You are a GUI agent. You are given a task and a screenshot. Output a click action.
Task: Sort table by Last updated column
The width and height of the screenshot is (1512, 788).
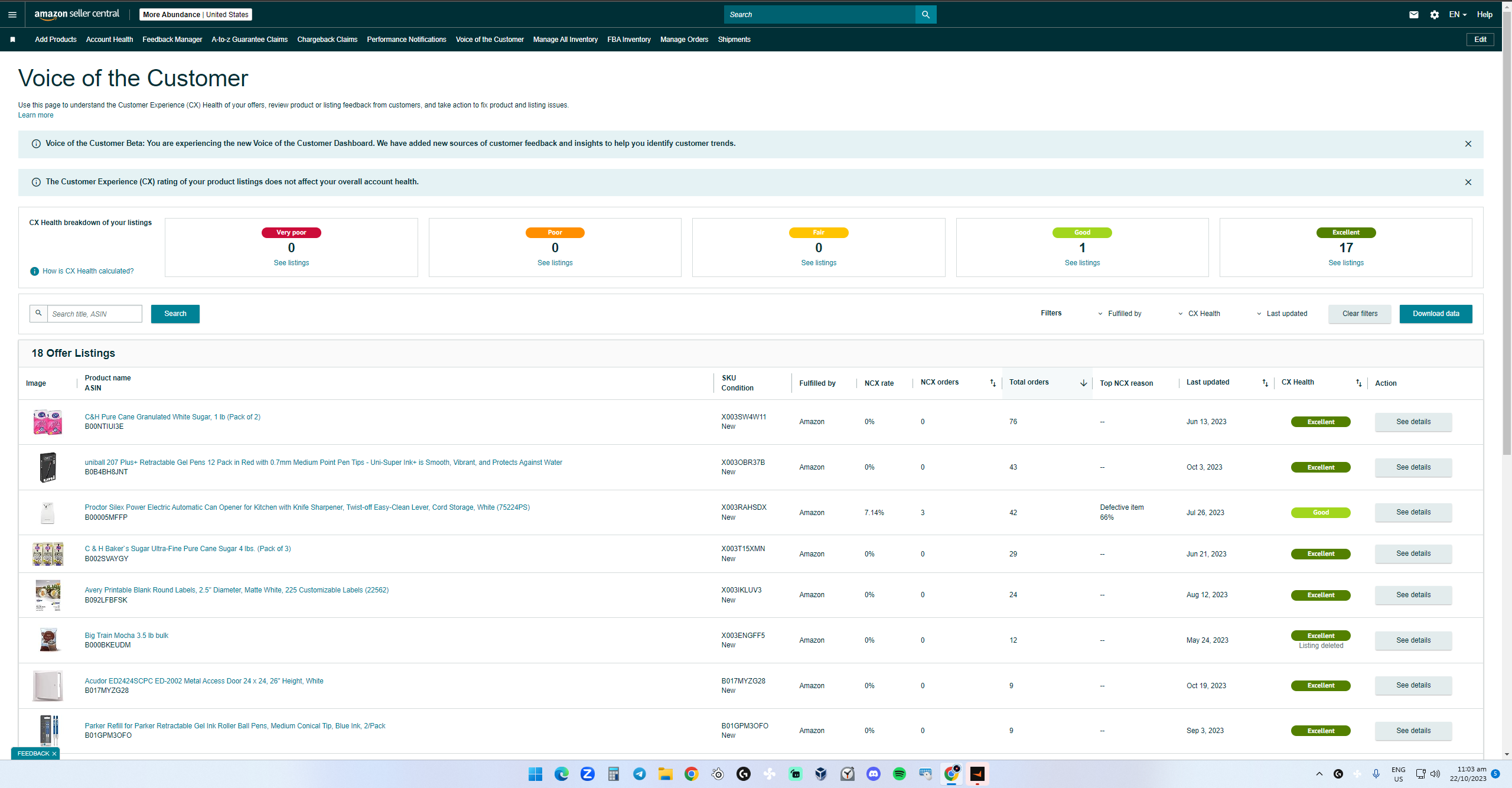coord(1265,383)
